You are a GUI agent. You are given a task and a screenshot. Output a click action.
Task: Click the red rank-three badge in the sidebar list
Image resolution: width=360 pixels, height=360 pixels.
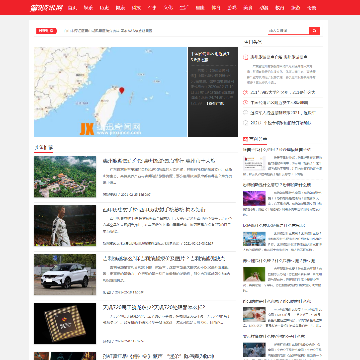click(246, 102)
